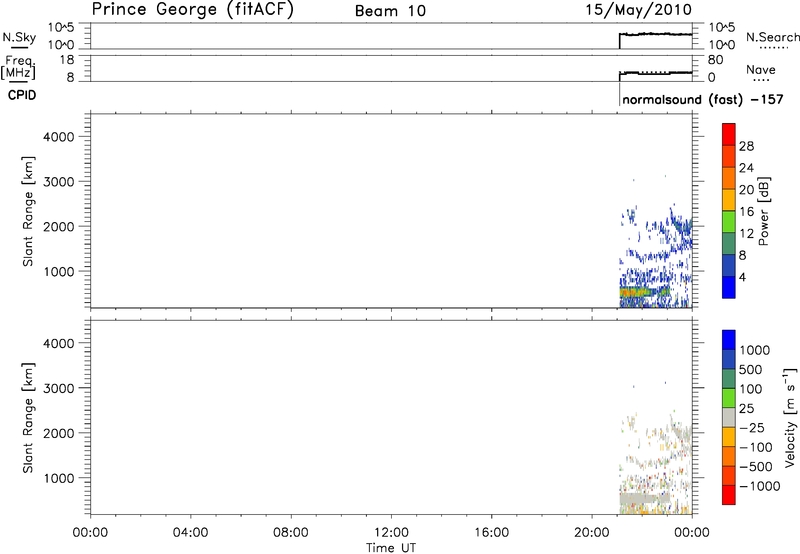The width and height of the screenshot is (800, 554).
Task: Pick the teal 8–12 dB power swatch
Action: click(729, 244)
